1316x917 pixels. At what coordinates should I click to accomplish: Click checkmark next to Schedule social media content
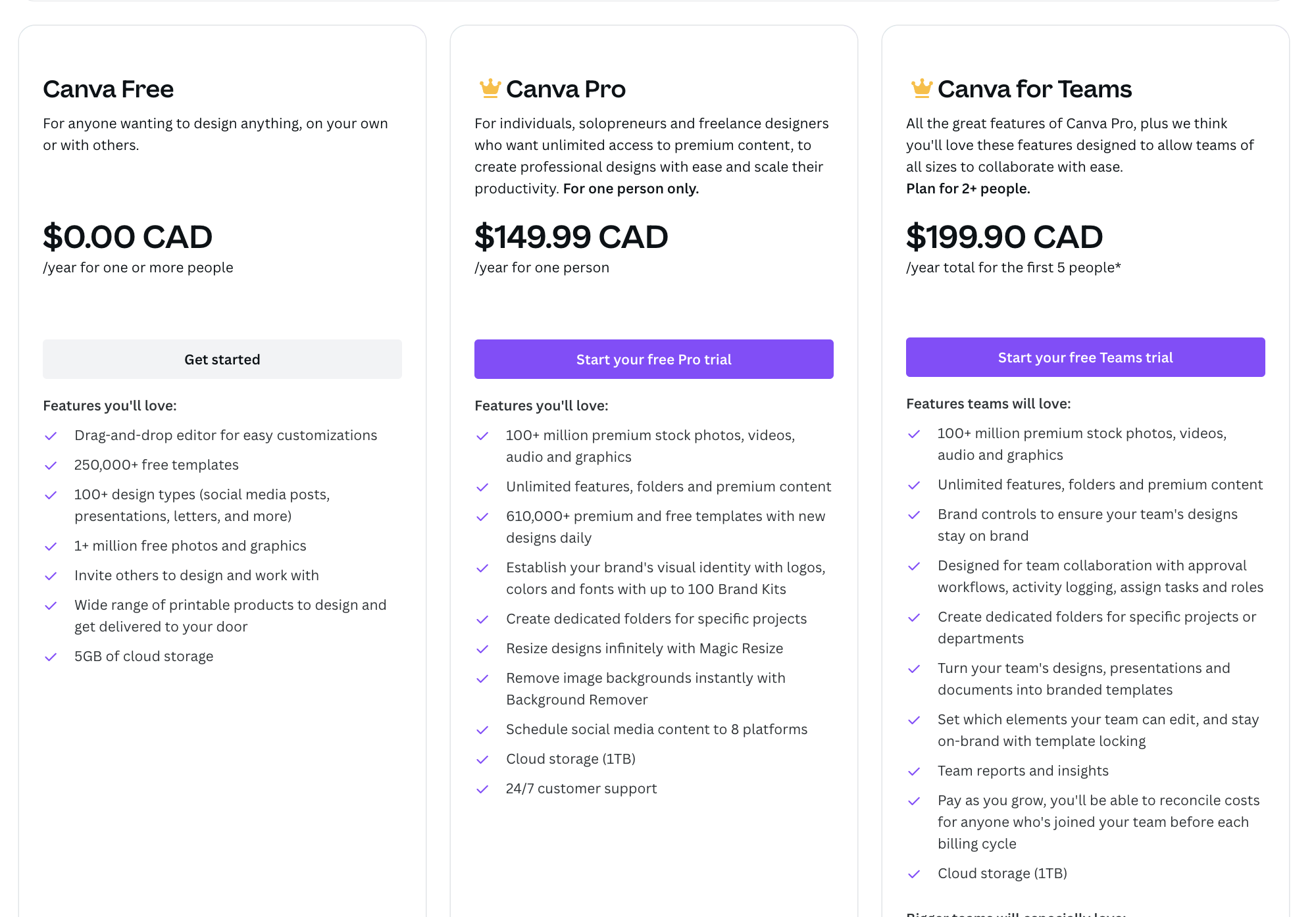tap(482, 730)
